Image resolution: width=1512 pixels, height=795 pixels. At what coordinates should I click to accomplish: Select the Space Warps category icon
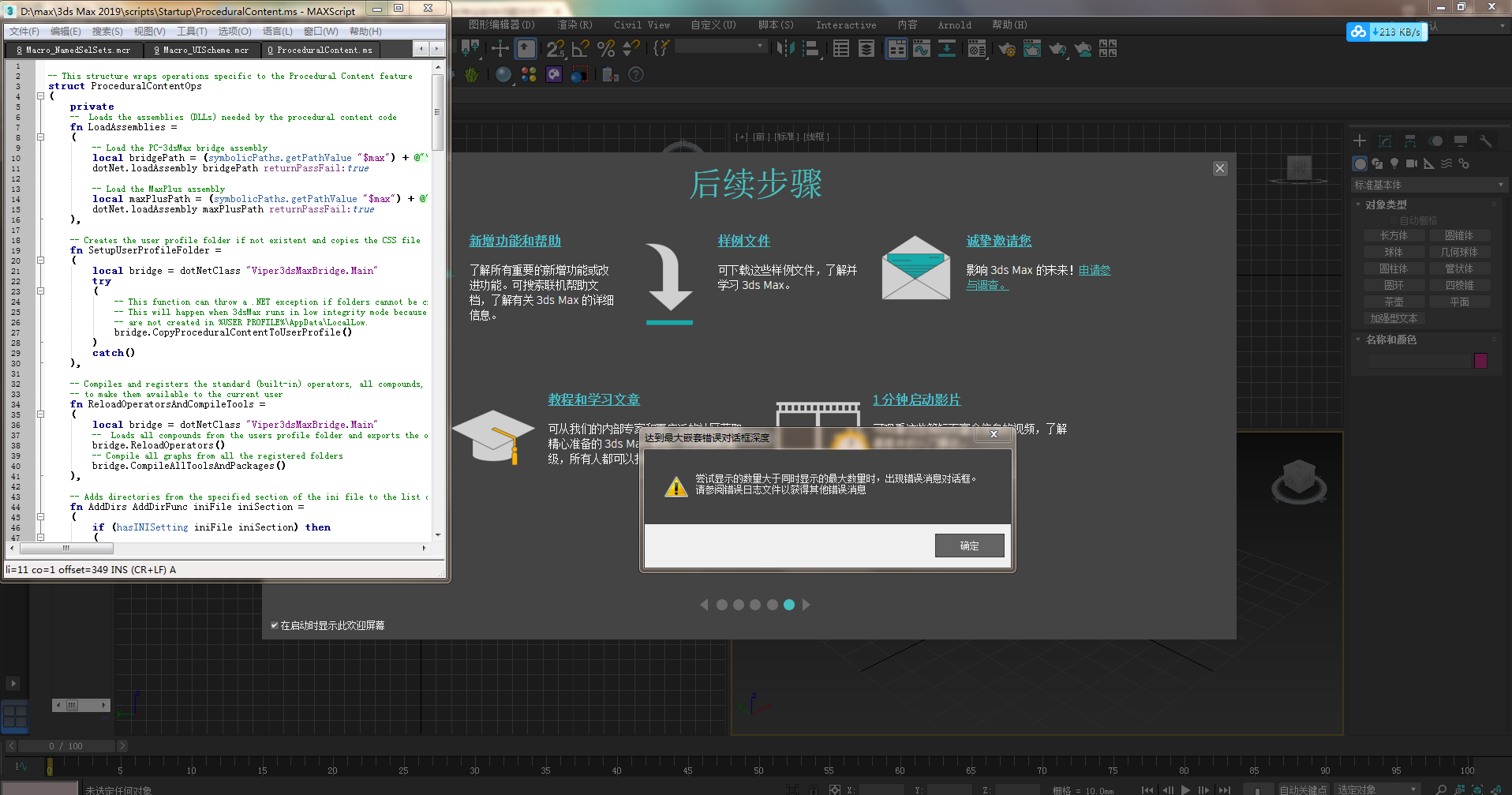click(1447, 163)
